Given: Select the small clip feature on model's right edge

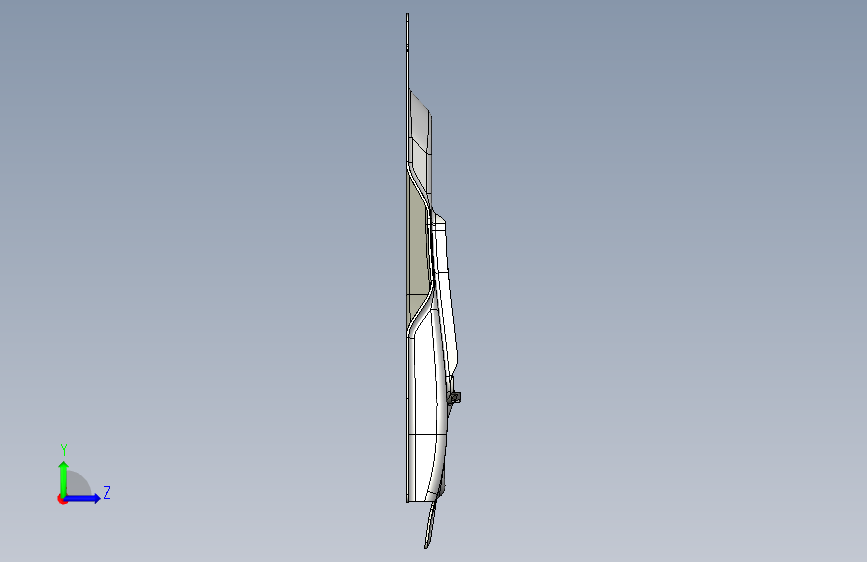Looking at the screenshot, I should [455, 397].
